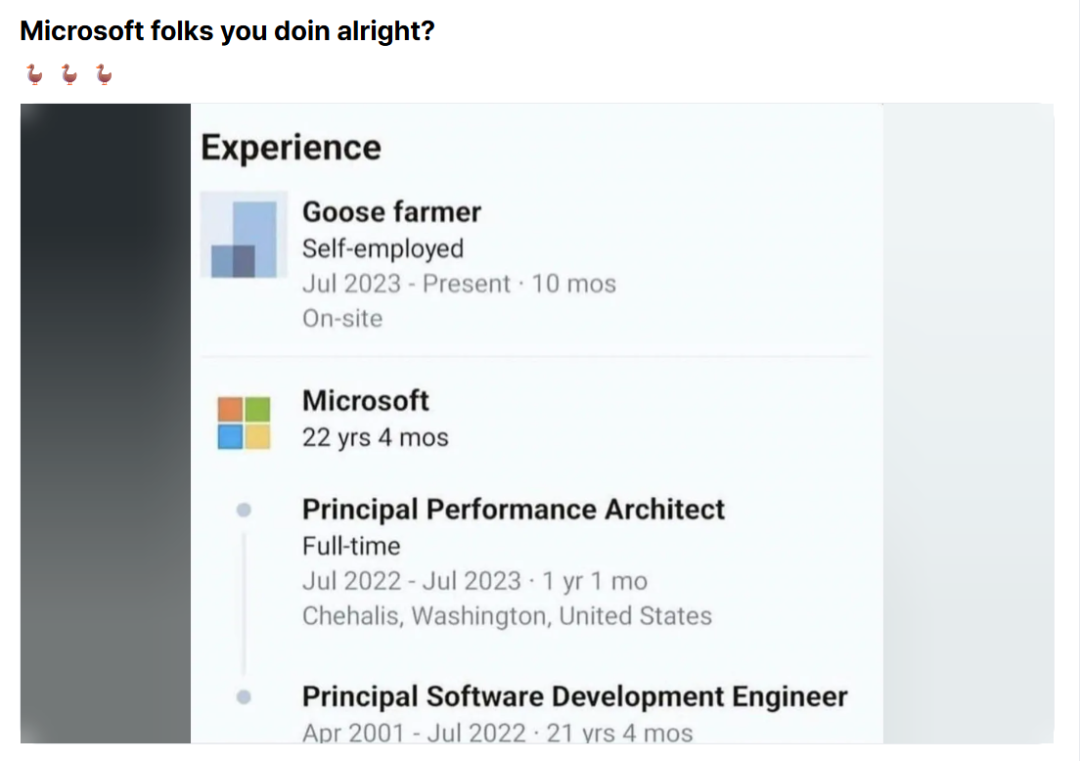The height and width of the screenshot is (761, 1080).
Task: Click the dark blurred left sidebar of image
Action: point(105,424)
